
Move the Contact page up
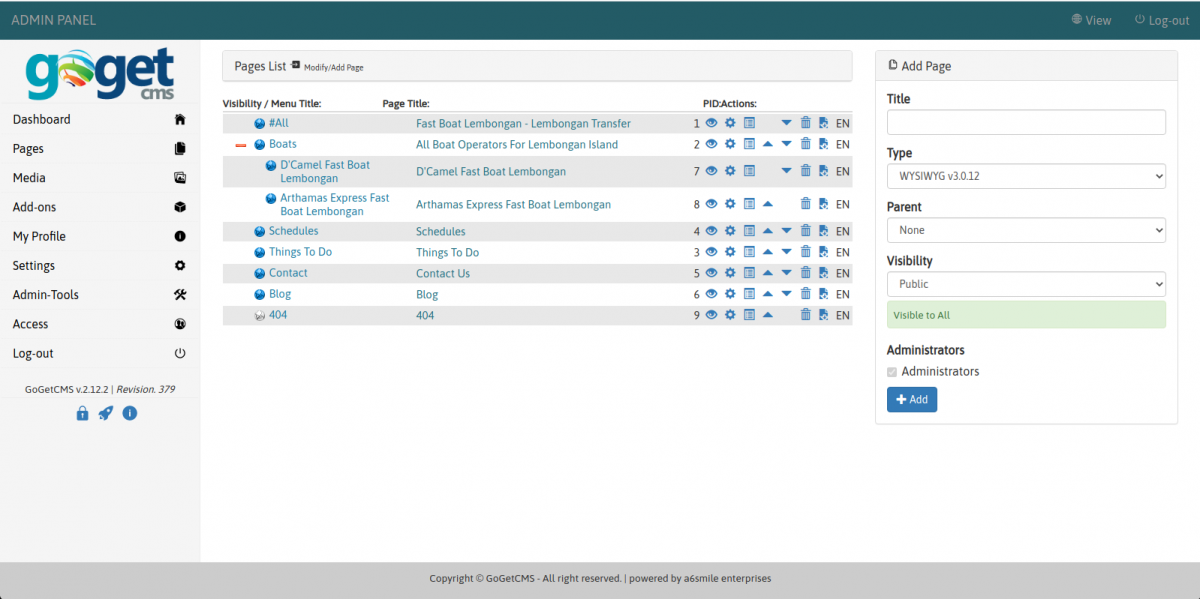click(767, 273)
